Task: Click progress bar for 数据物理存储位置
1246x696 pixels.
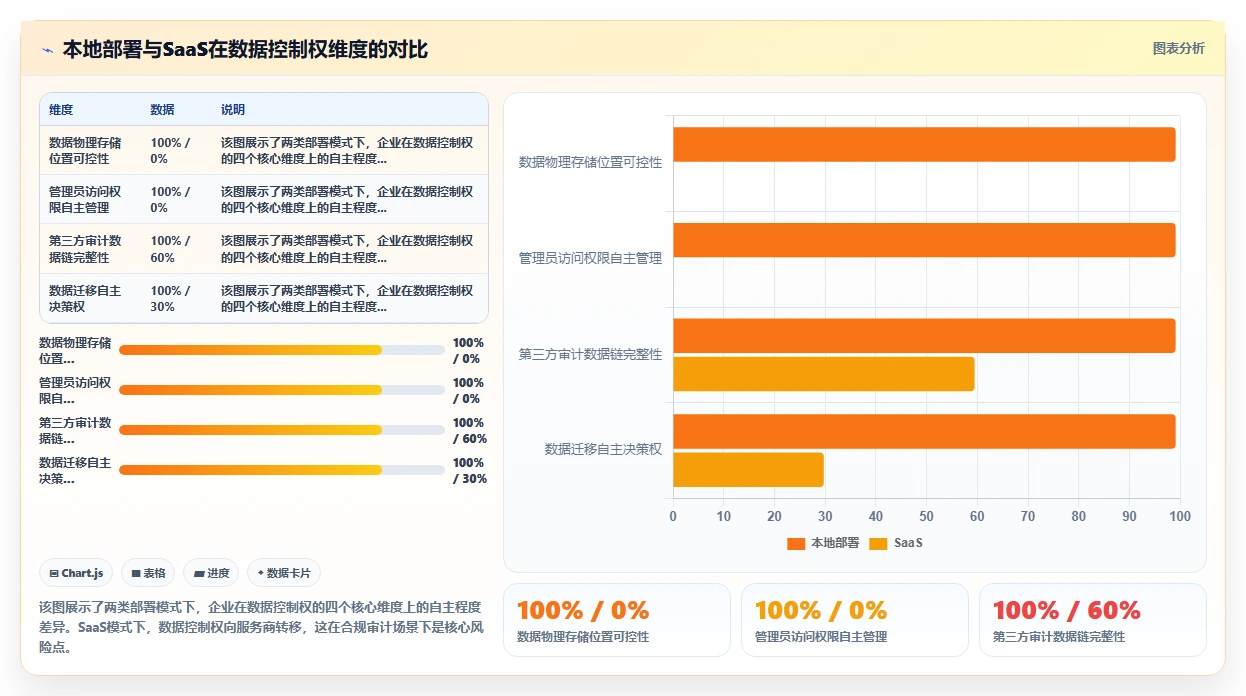Action: pos(282,350)
